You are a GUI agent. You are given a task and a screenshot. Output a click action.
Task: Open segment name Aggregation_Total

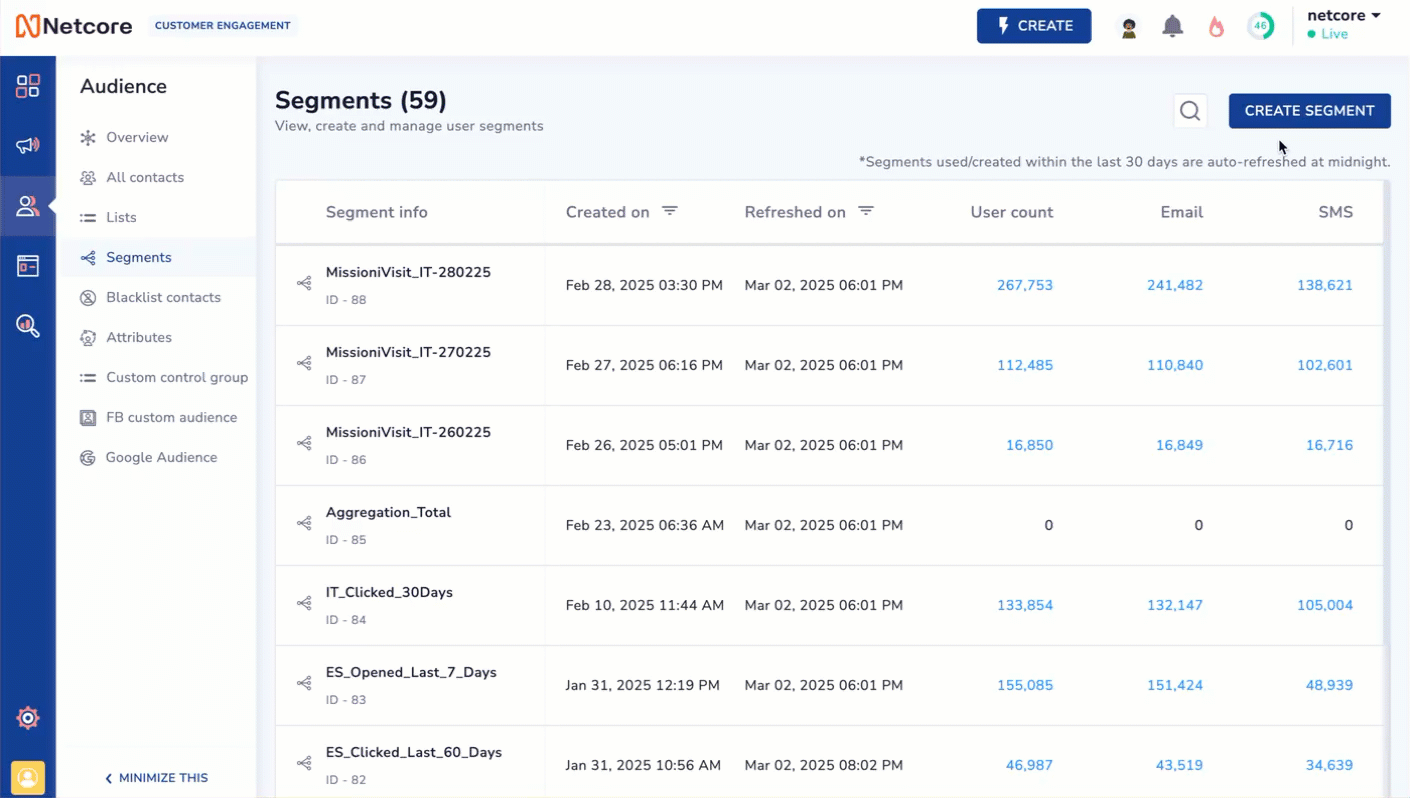click(x=388, y=512)
